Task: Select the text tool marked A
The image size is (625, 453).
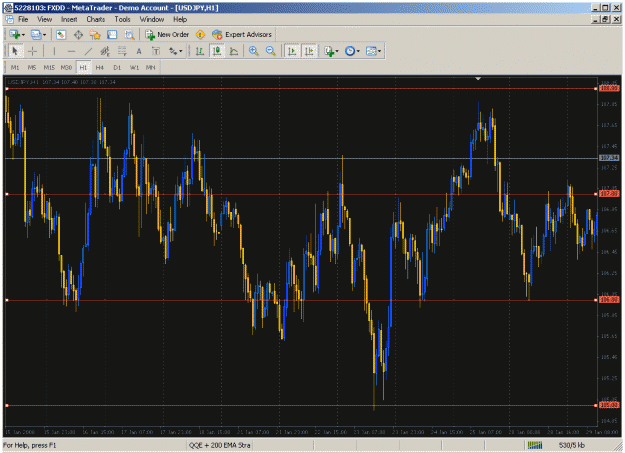Action: [x=139, y=51]
